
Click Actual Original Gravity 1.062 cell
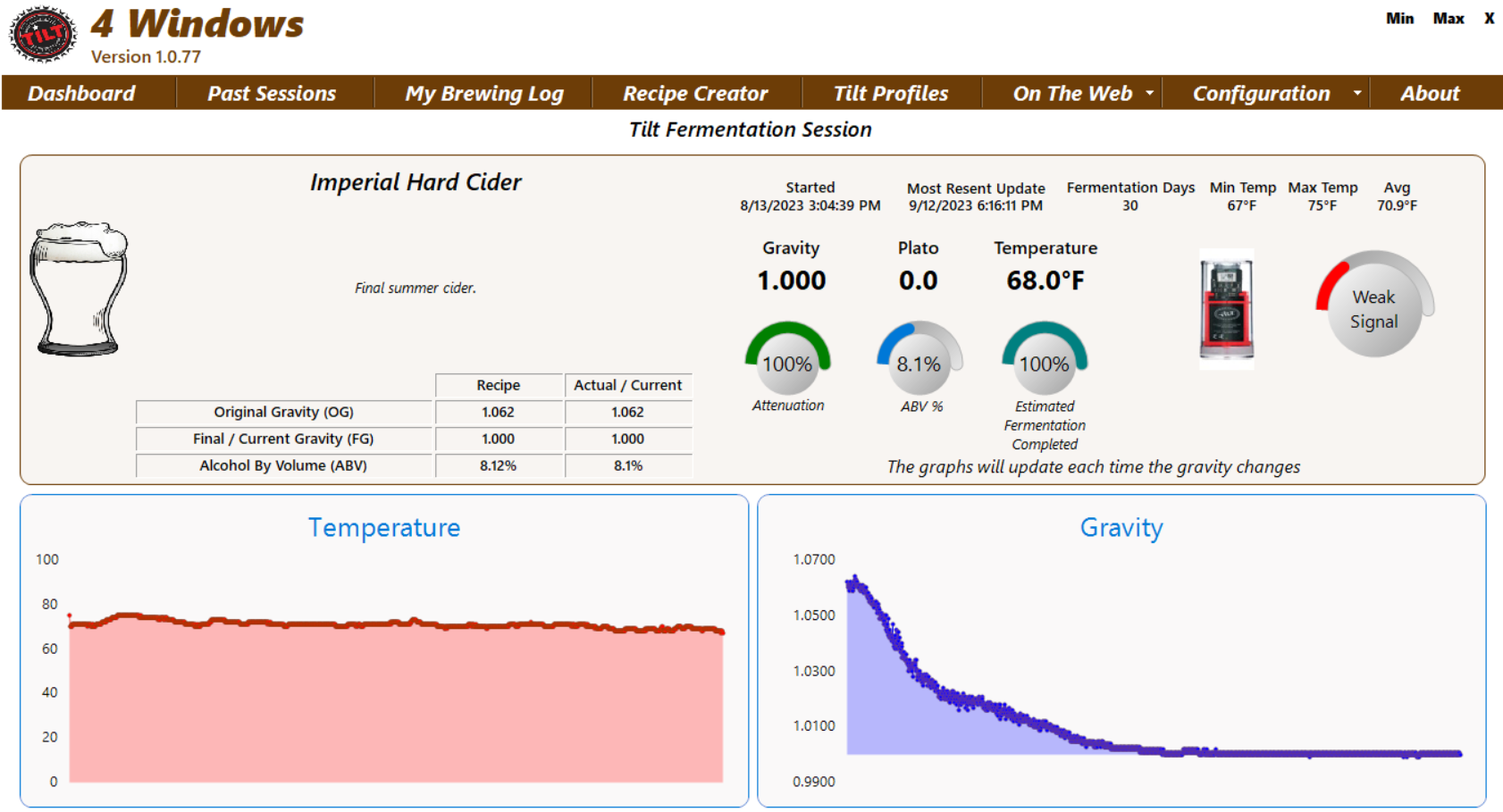tap(628, 412)
